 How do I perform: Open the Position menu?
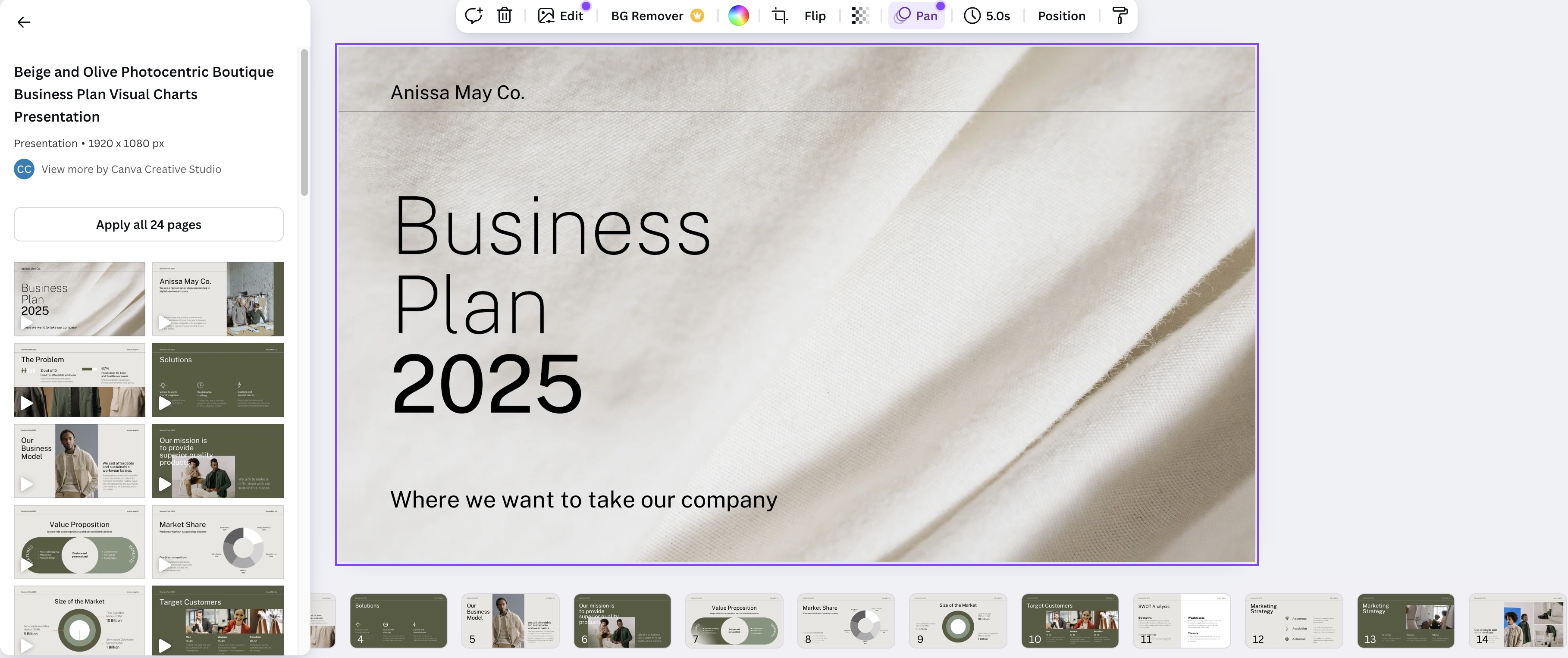pyautogui.click(x=1061, y=16)
